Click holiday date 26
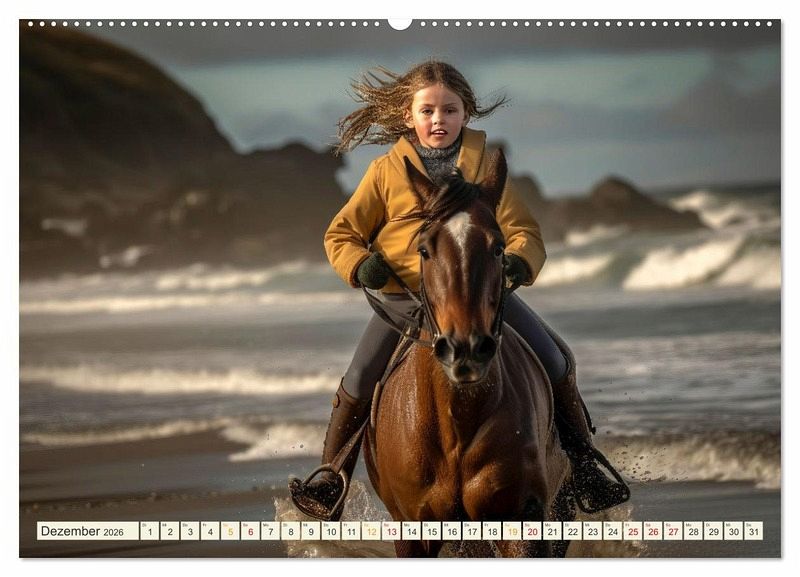800x577 pixels. point(652,531)
